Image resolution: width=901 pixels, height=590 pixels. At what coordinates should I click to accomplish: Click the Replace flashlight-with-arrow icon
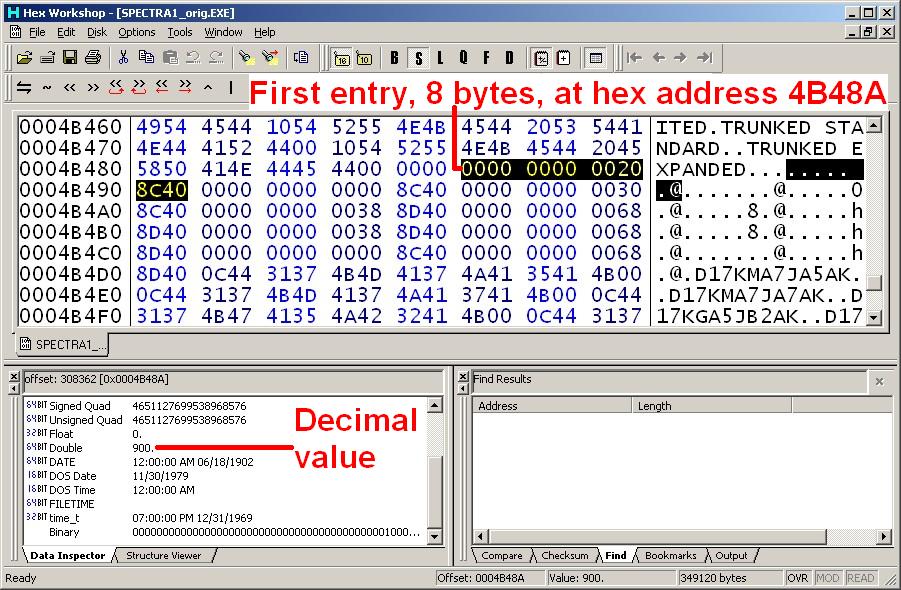pos(270,57)
